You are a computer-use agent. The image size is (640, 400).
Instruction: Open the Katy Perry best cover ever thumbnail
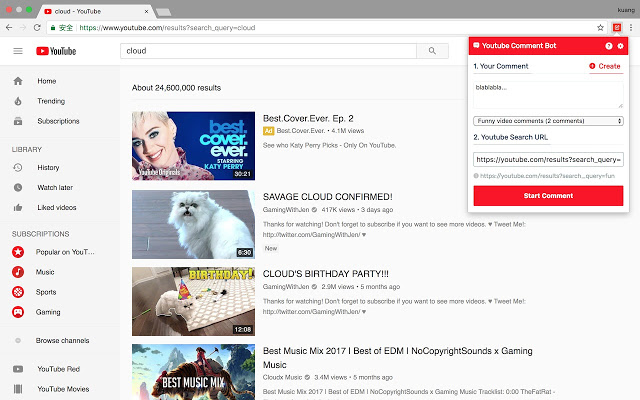pos(193,146)
